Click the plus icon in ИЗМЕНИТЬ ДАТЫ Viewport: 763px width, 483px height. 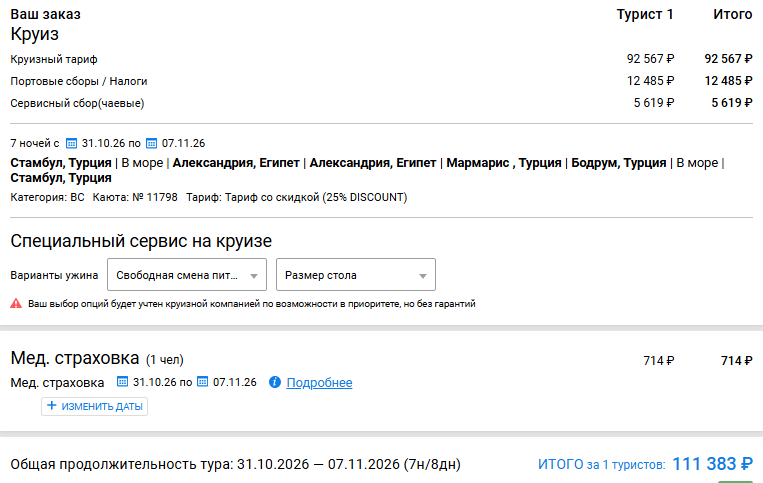(x=52, y=406)
